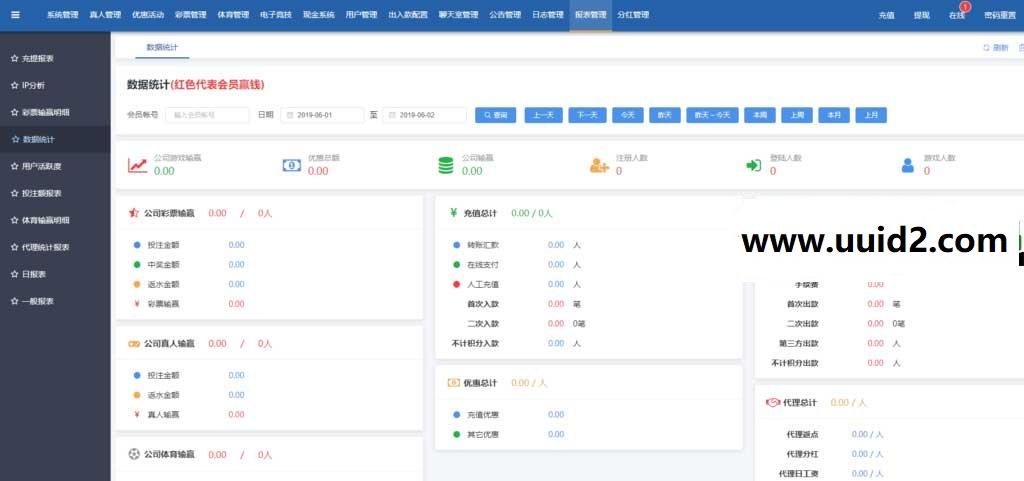Image resolution: width=1024 pixels, height=481 pixels.
Task: Open the 报表管理 top menu
Action: (590, 15)
